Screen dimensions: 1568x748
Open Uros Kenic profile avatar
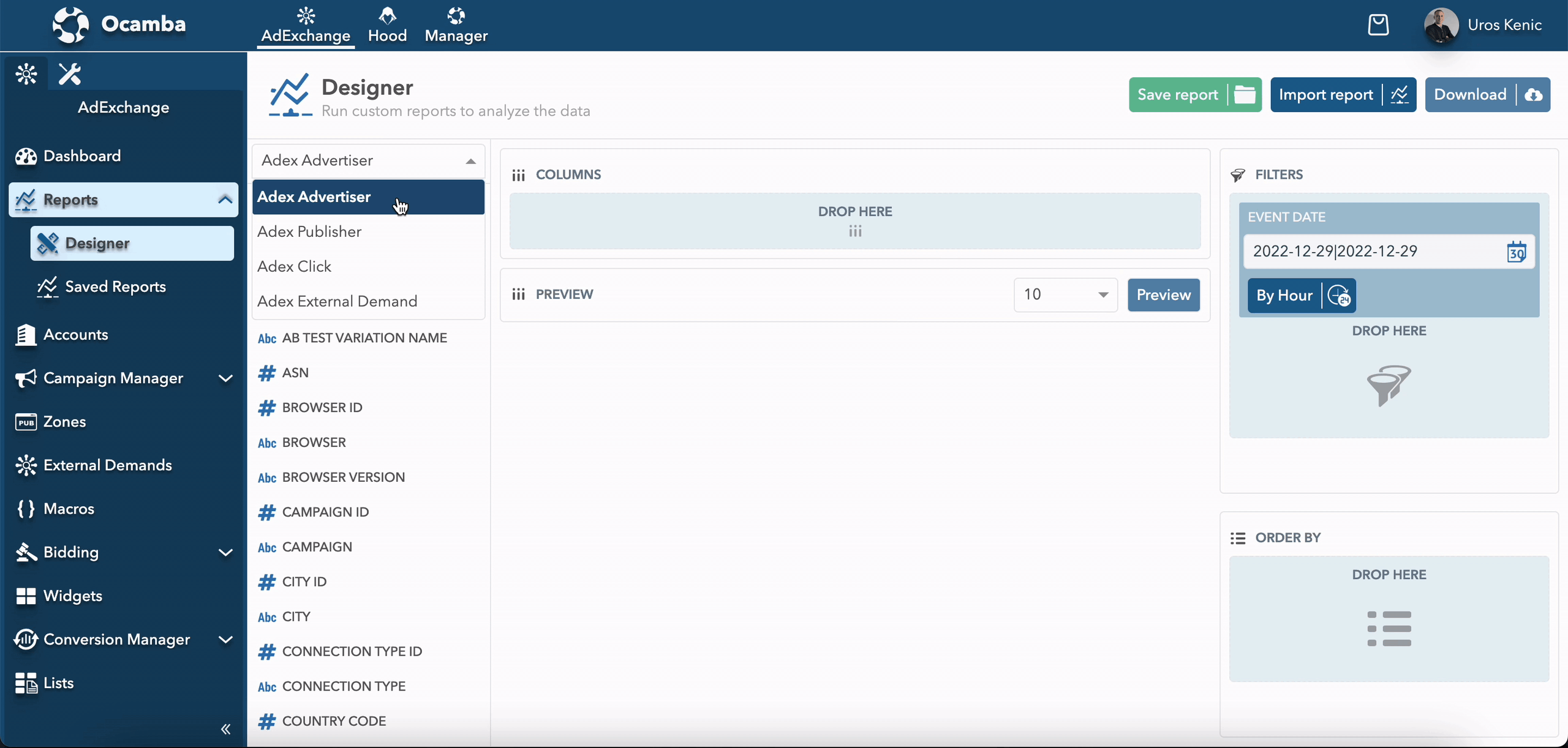[x=1441, y=25]
